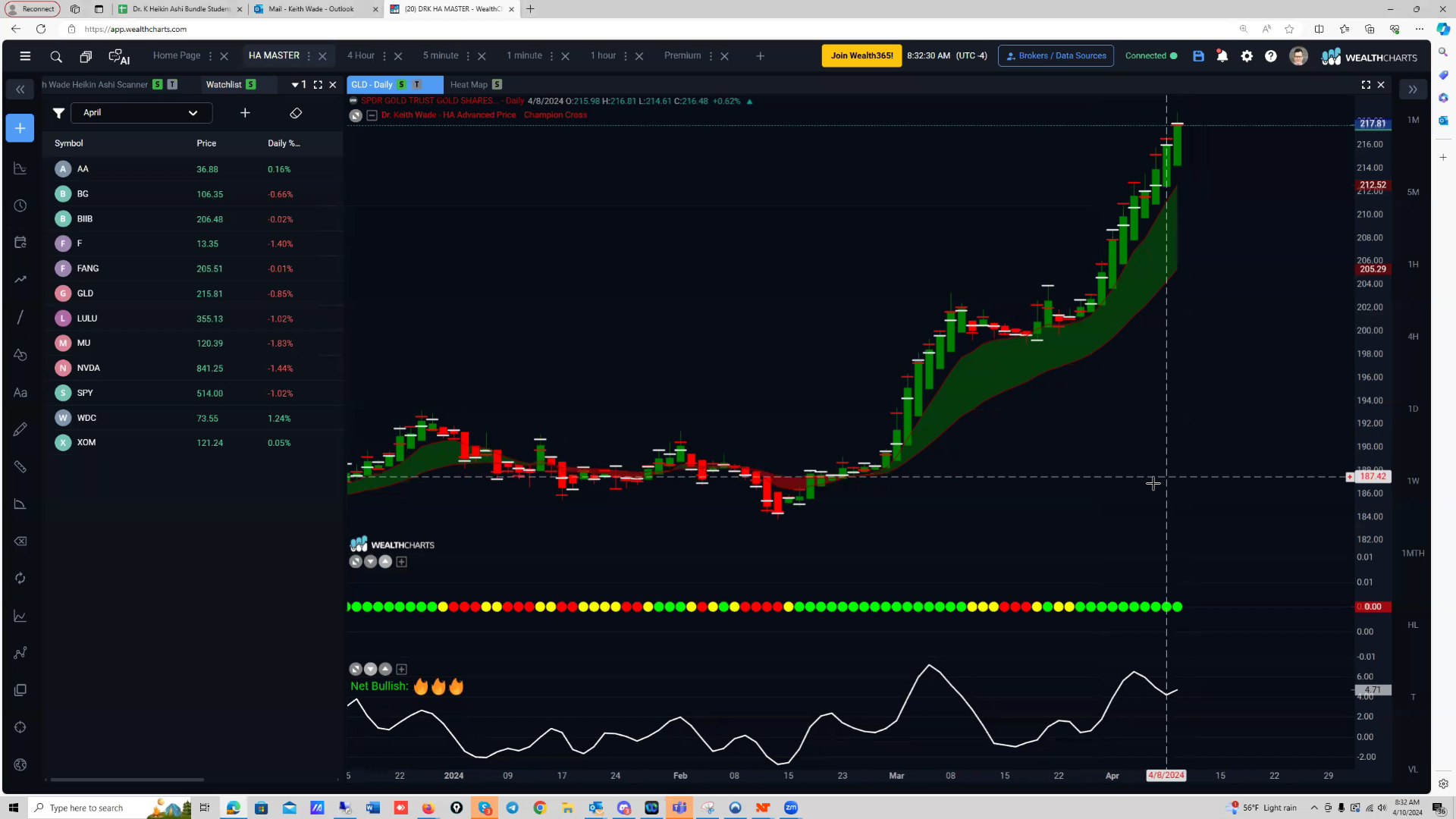Screen dimensions: 1456x819
Task: Open Home Page tab options menu
Action: (x=210, y=56)
